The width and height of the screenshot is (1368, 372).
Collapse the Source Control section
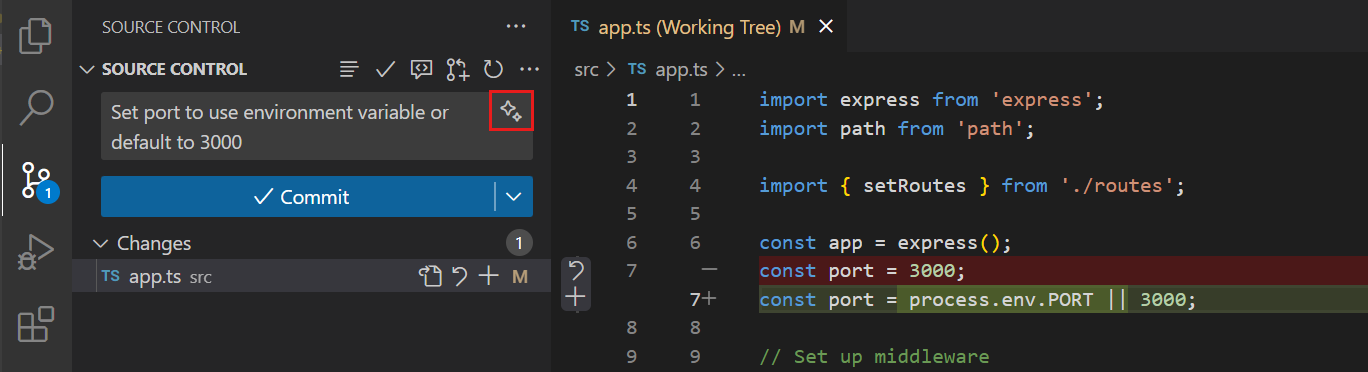coord(87,69)
